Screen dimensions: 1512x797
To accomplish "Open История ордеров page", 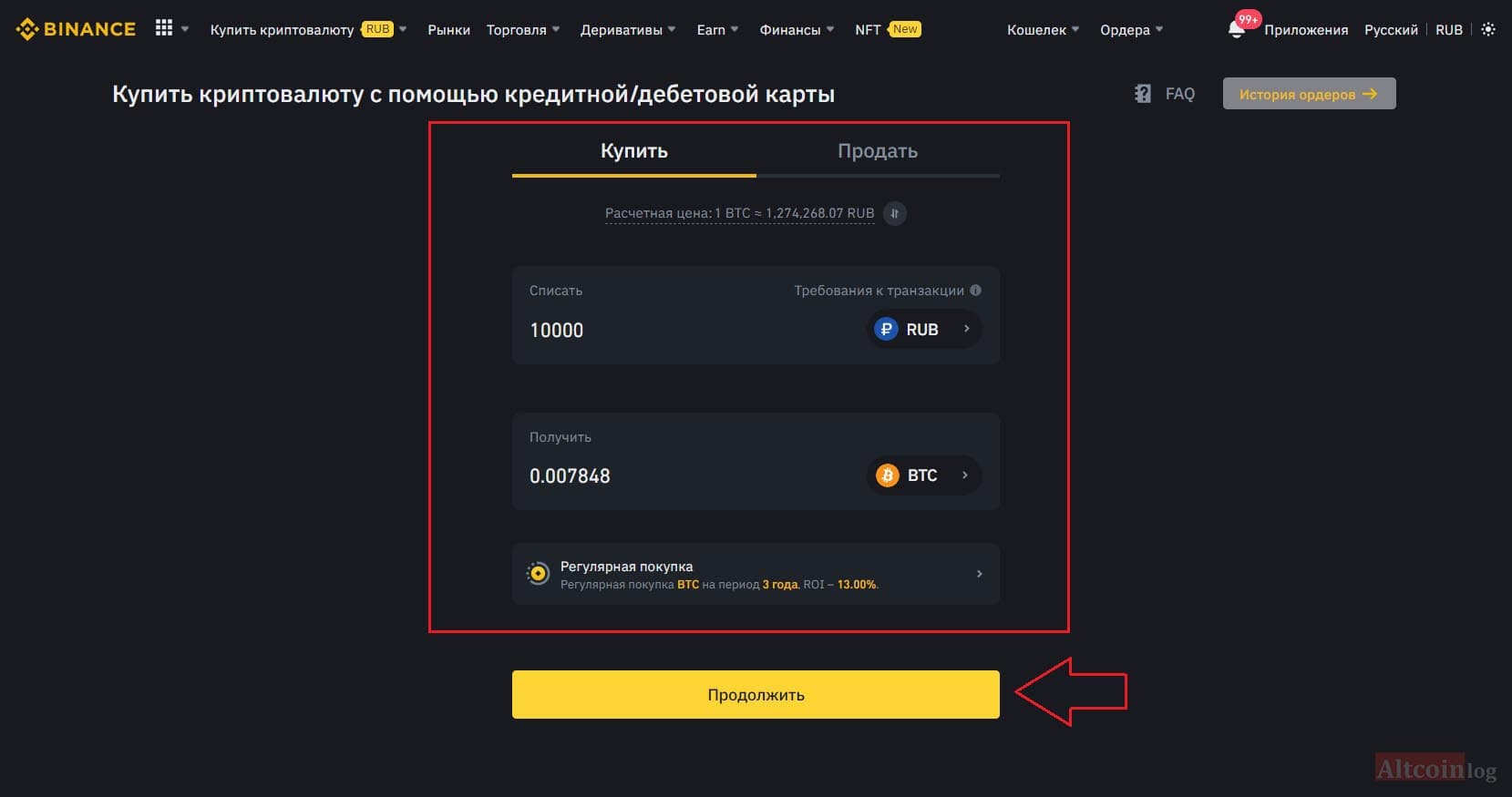I will pyautogui.click(x=1309, y=94).
